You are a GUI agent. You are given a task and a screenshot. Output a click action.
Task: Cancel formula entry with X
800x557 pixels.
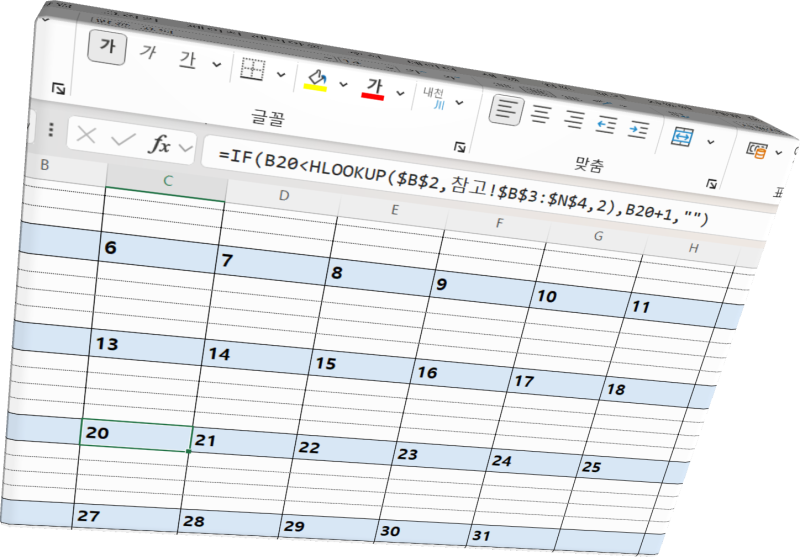tap(86, 136)
